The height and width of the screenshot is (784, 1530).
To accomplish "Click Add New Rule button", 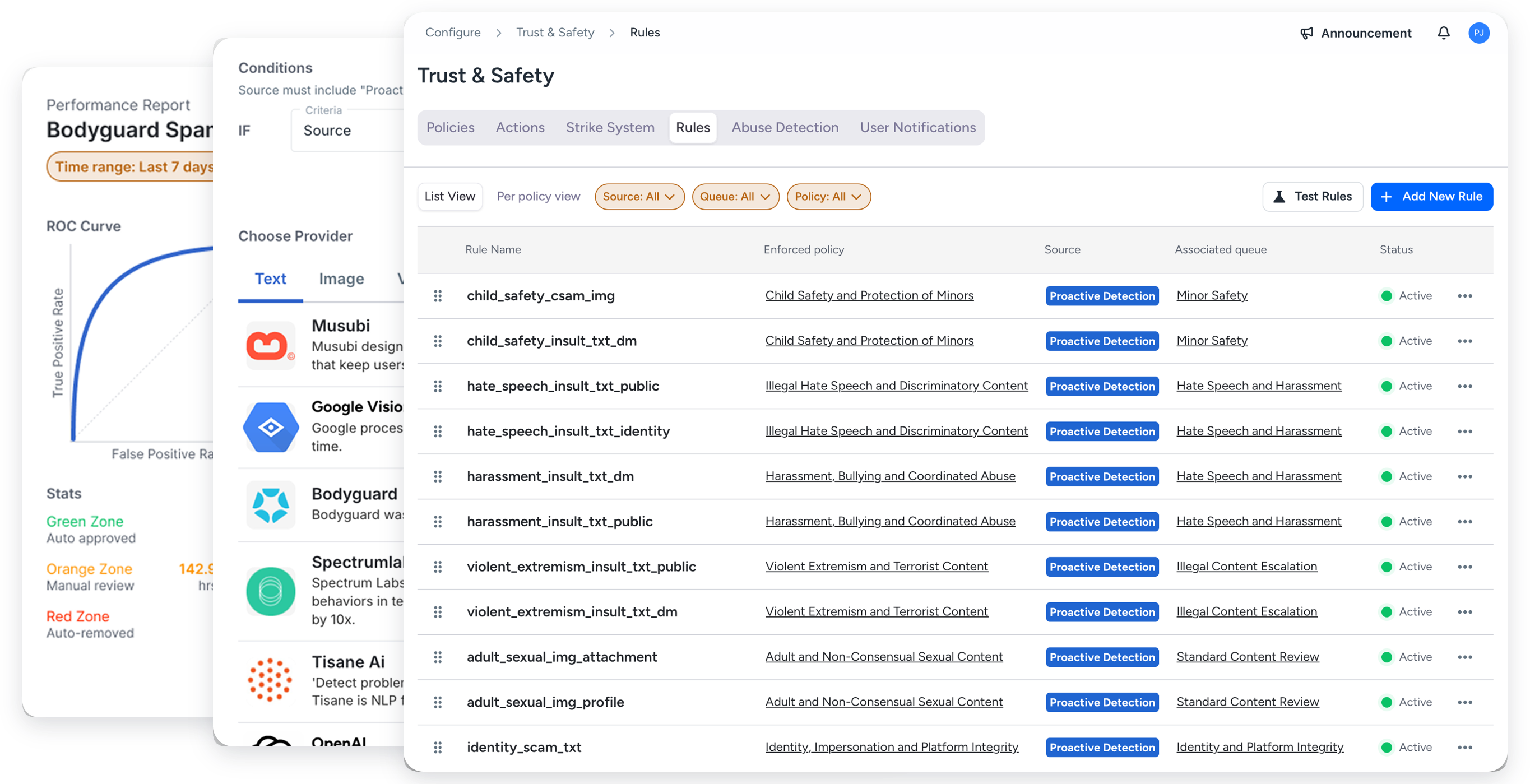I will 1431,196.
